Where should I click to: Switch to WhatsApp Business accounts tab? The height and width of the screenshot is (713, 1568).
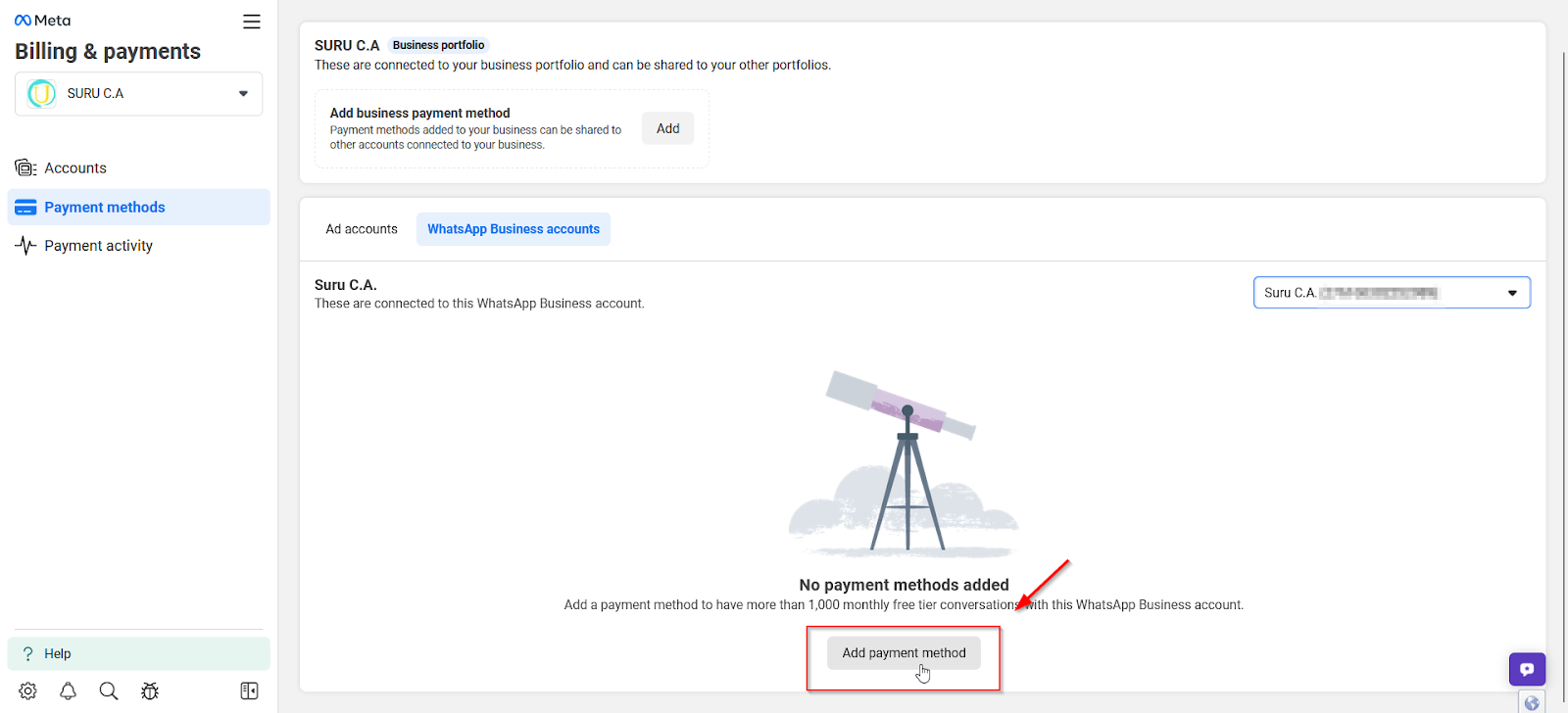(514, 229)
